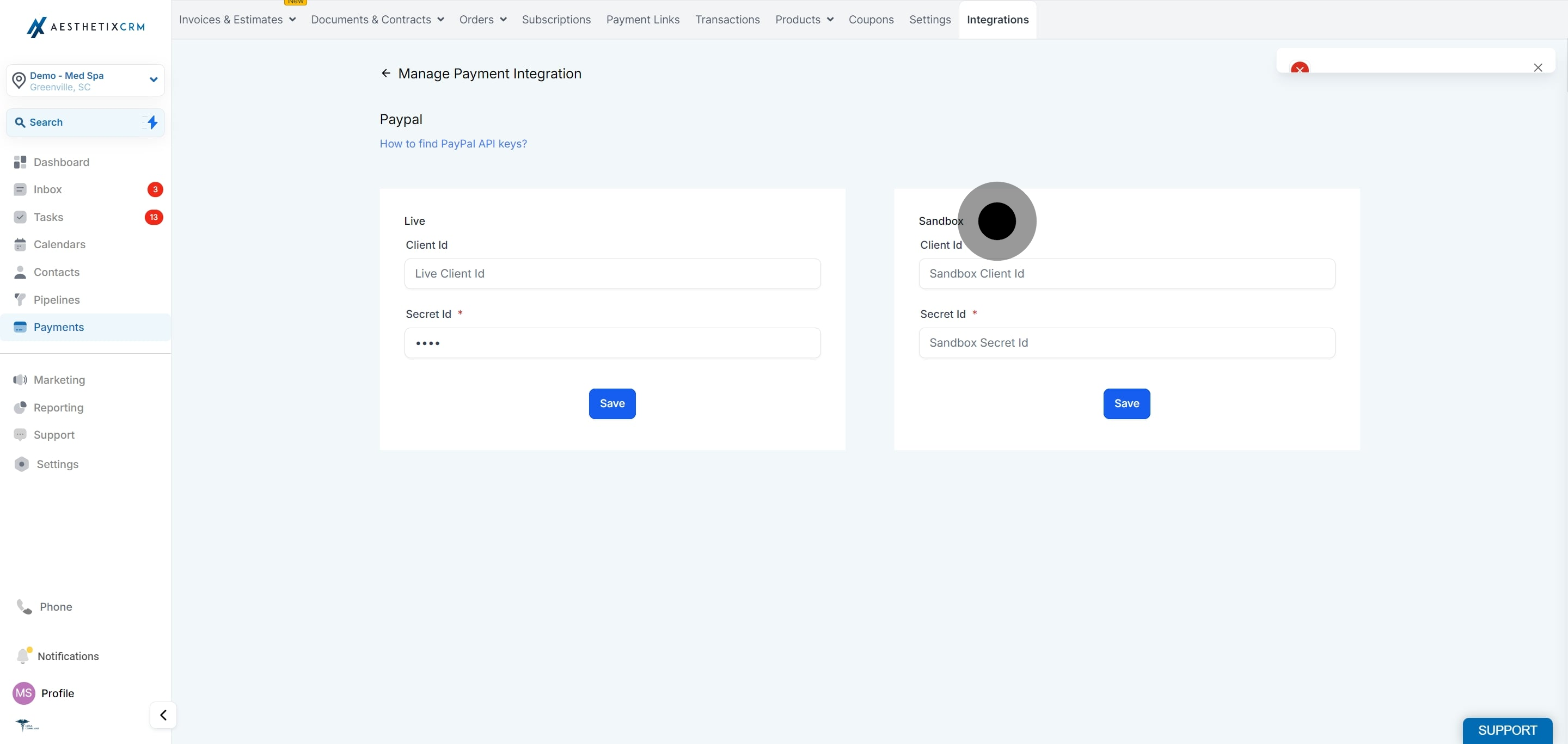
Task: Click the red error icon in the notification
Action: (1300, 68)
